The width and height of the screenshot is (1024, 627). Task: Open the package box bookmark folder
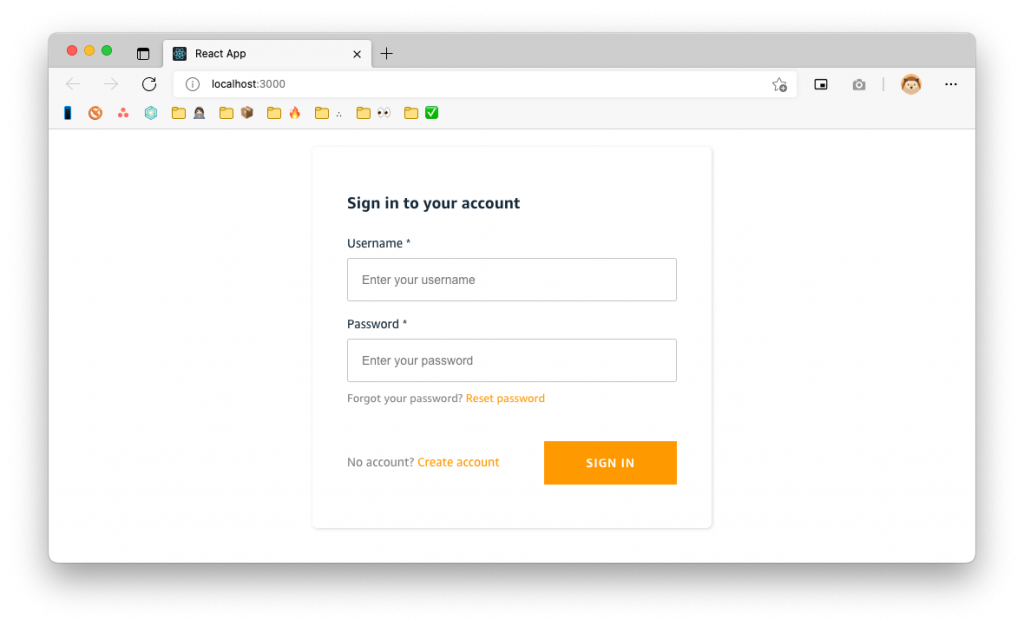coord(248,112)
